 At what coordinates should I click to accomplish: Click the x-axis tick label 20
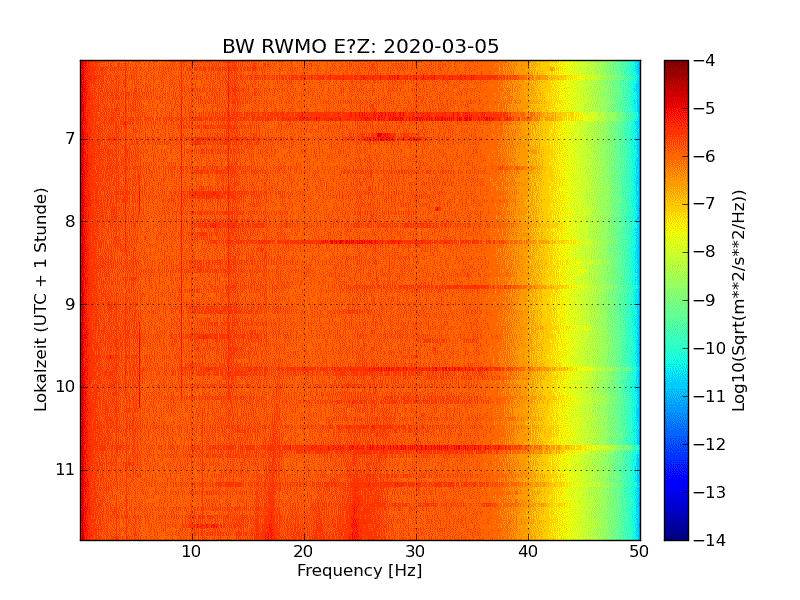pyautogui.click(x=304, y=552)
